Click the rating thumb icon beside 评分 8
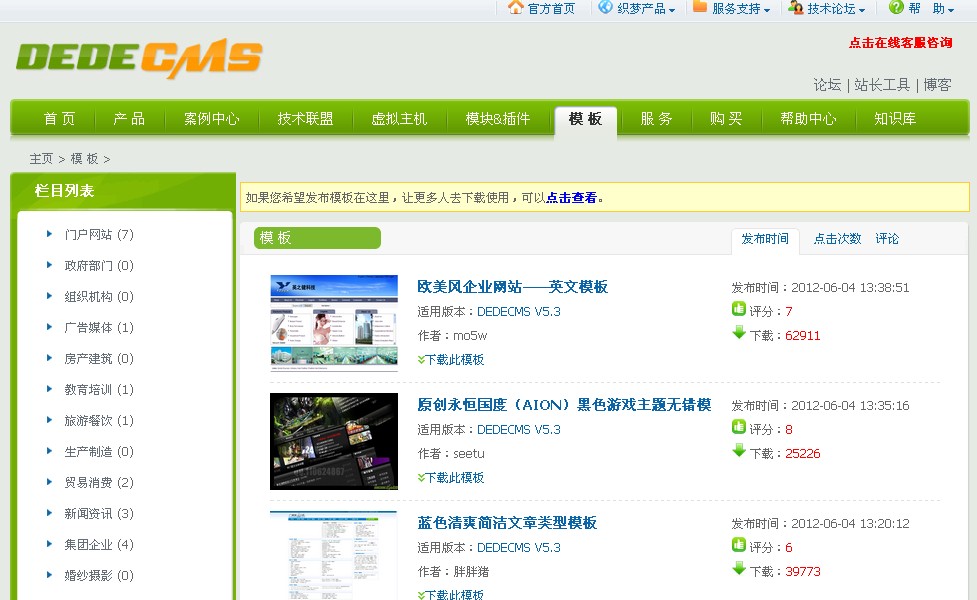Viewport: 977px width, 600px height. coord(738,427)
